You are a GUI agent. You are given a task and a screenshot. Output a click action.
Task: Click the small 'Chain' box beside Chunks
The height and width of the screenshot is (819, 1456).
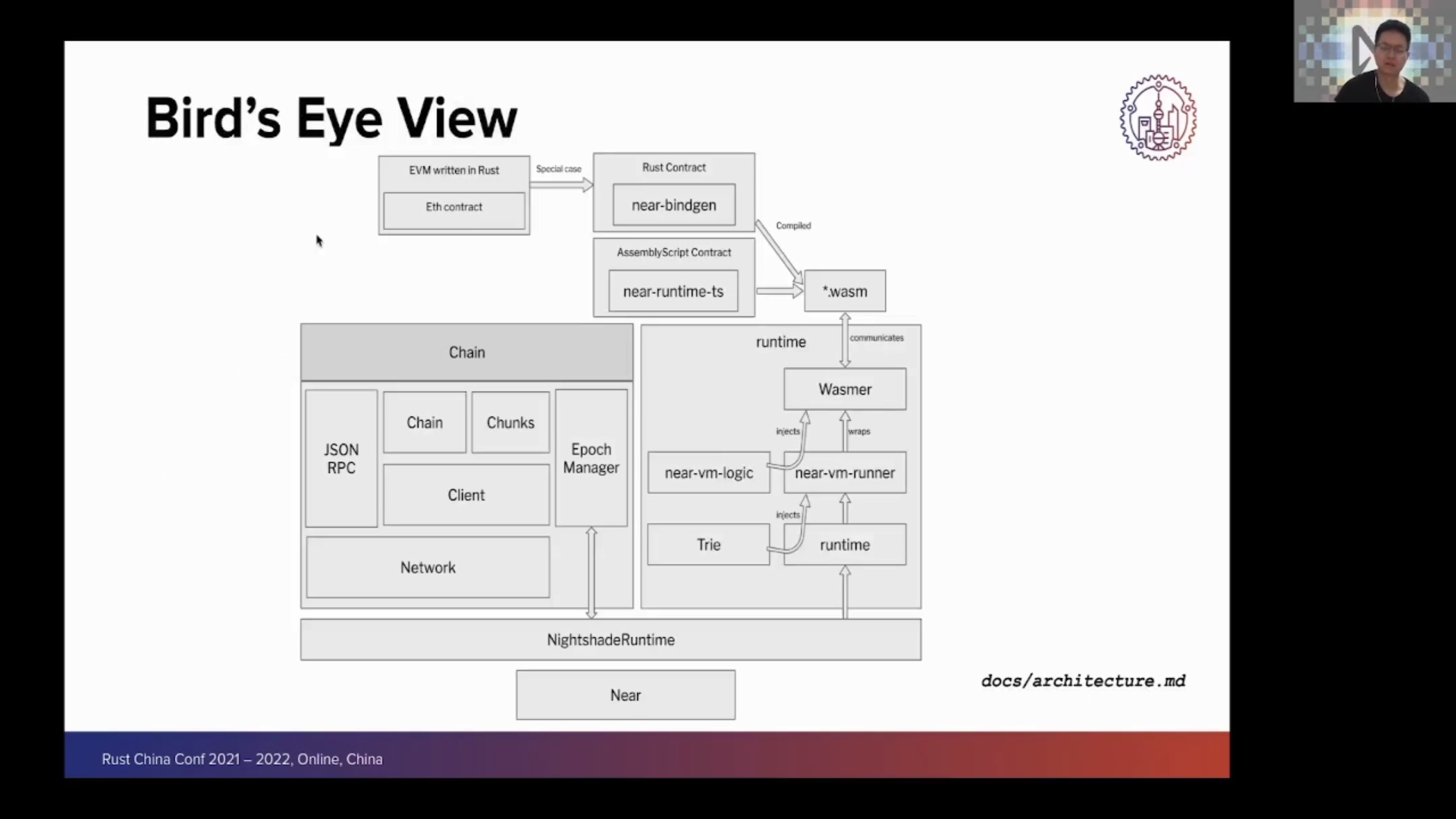pos(425,422)
